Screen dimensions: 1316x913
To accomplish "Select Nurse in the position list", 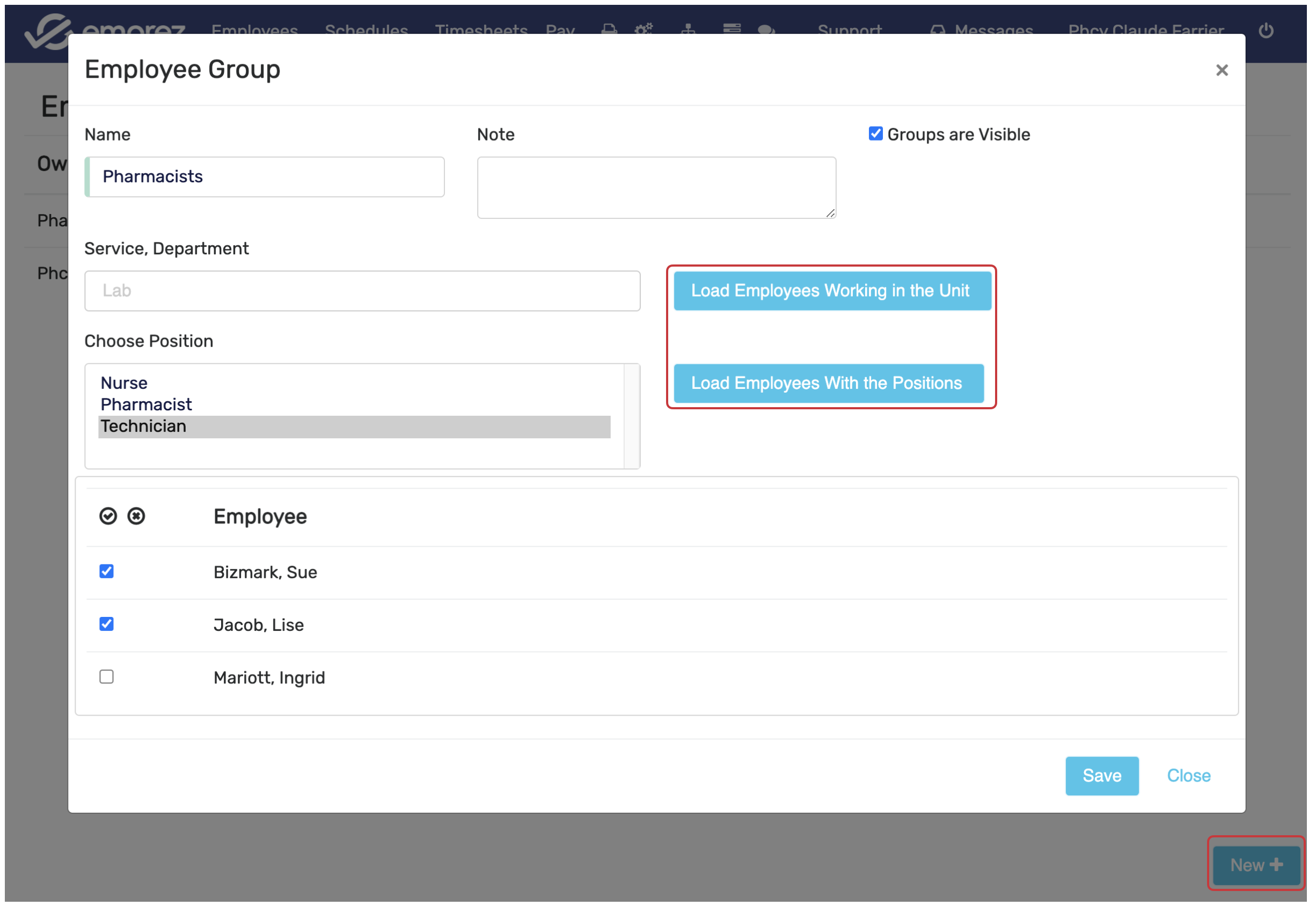I will pyautogui.click(x=124, y=382).
